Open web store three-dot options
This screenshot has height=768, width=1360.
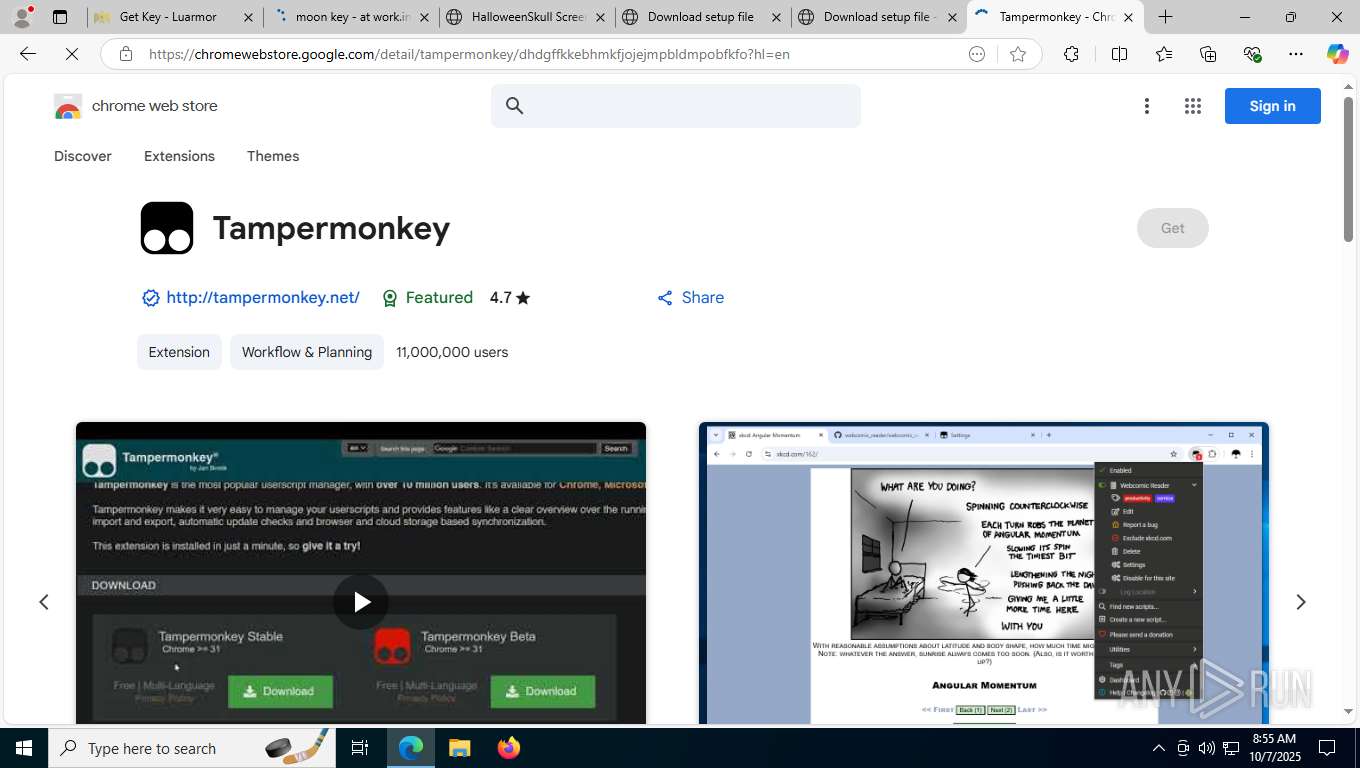1147,106
